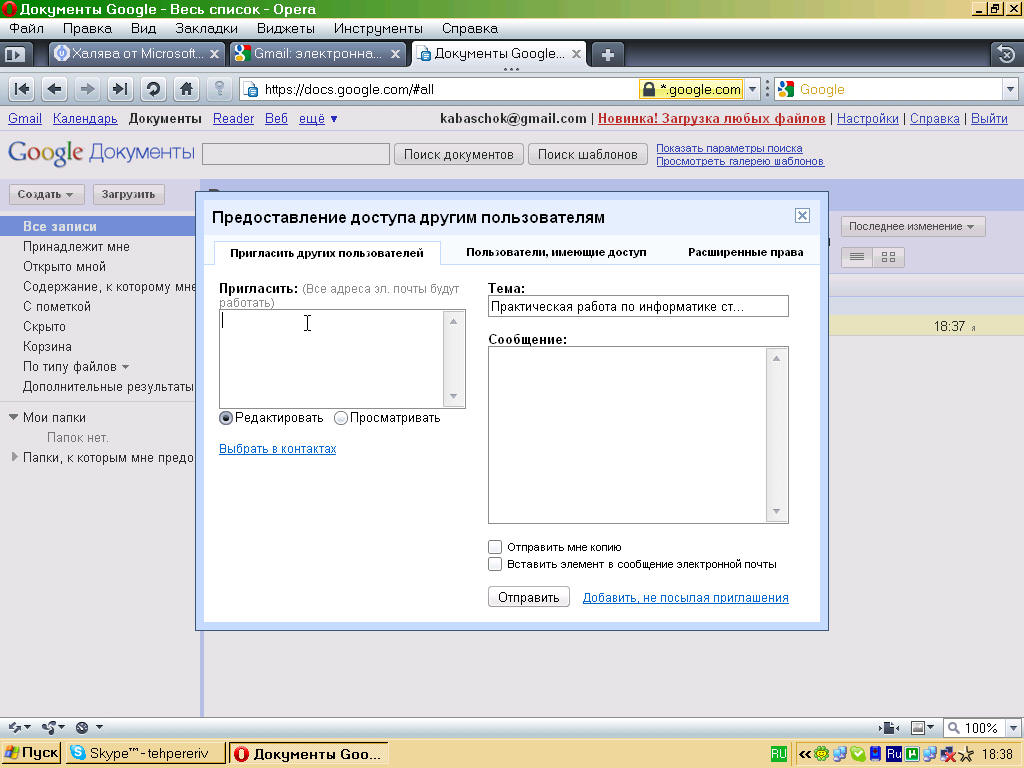Open a new tab with plus button

[x=607, y=55]
